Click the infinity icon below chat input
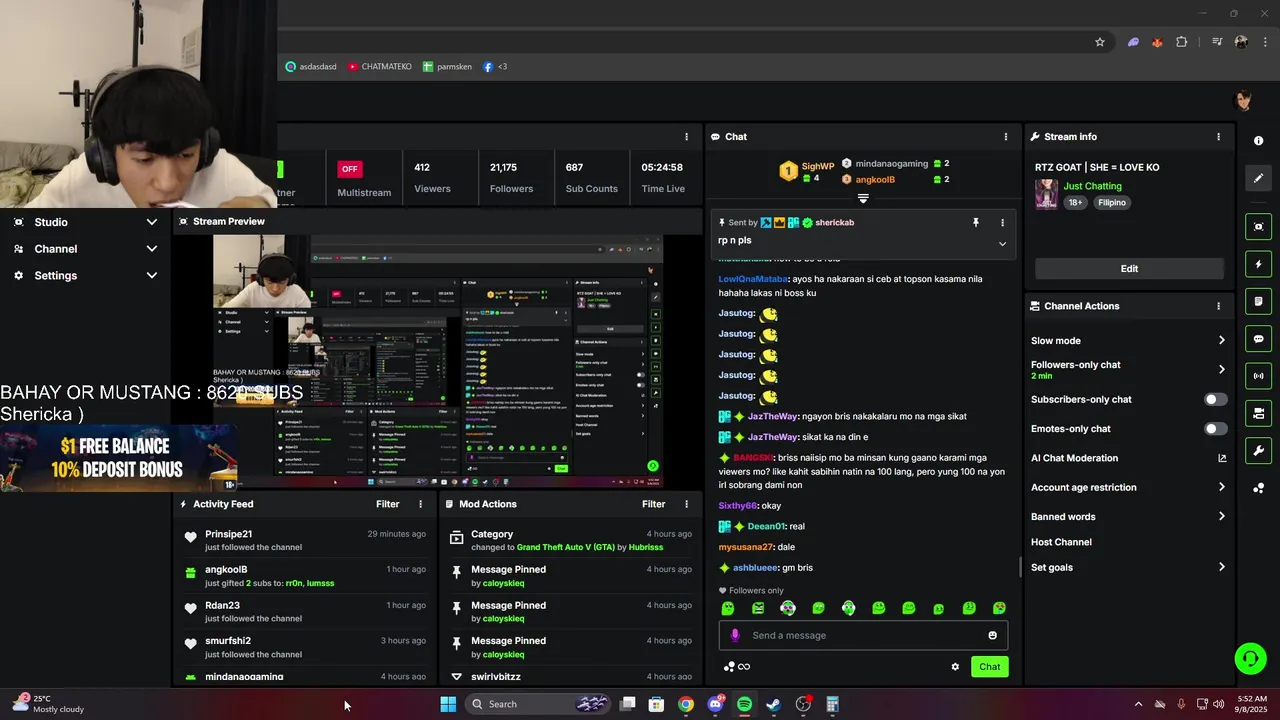This screenshot has width=1280, height=720. tap(744, 667)
